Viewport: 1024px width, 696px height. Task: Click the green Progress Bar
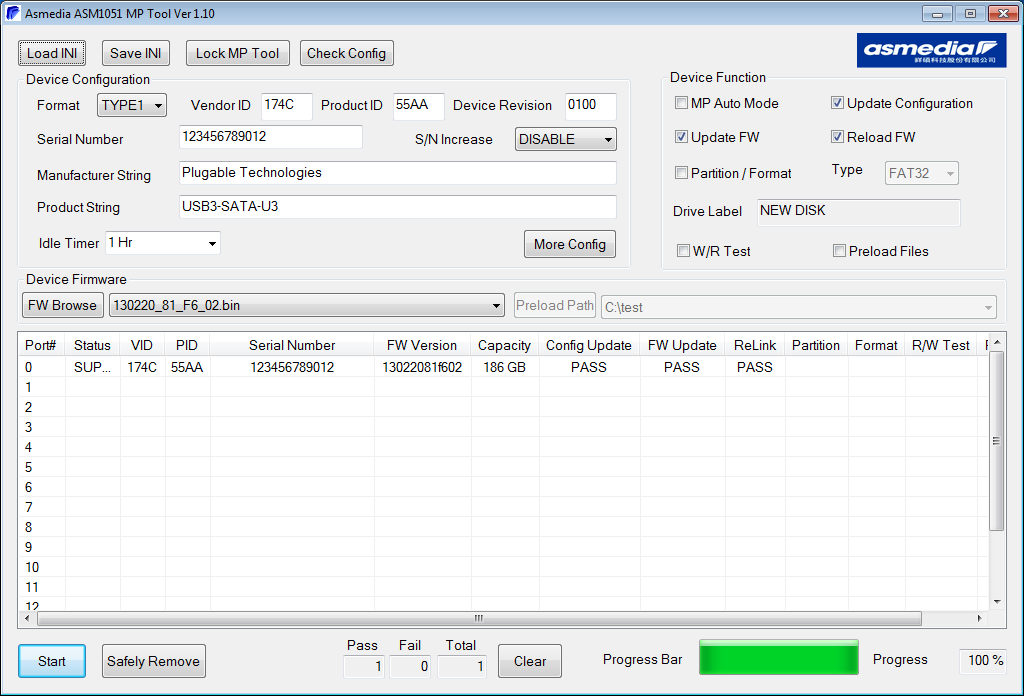point(778,657)
